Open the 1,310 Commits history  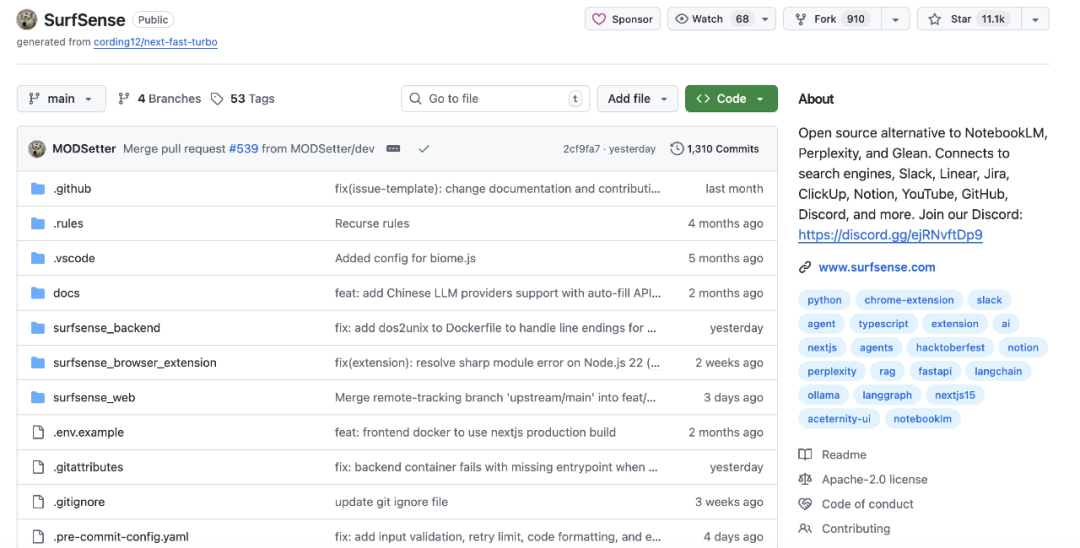pos(714,149)
